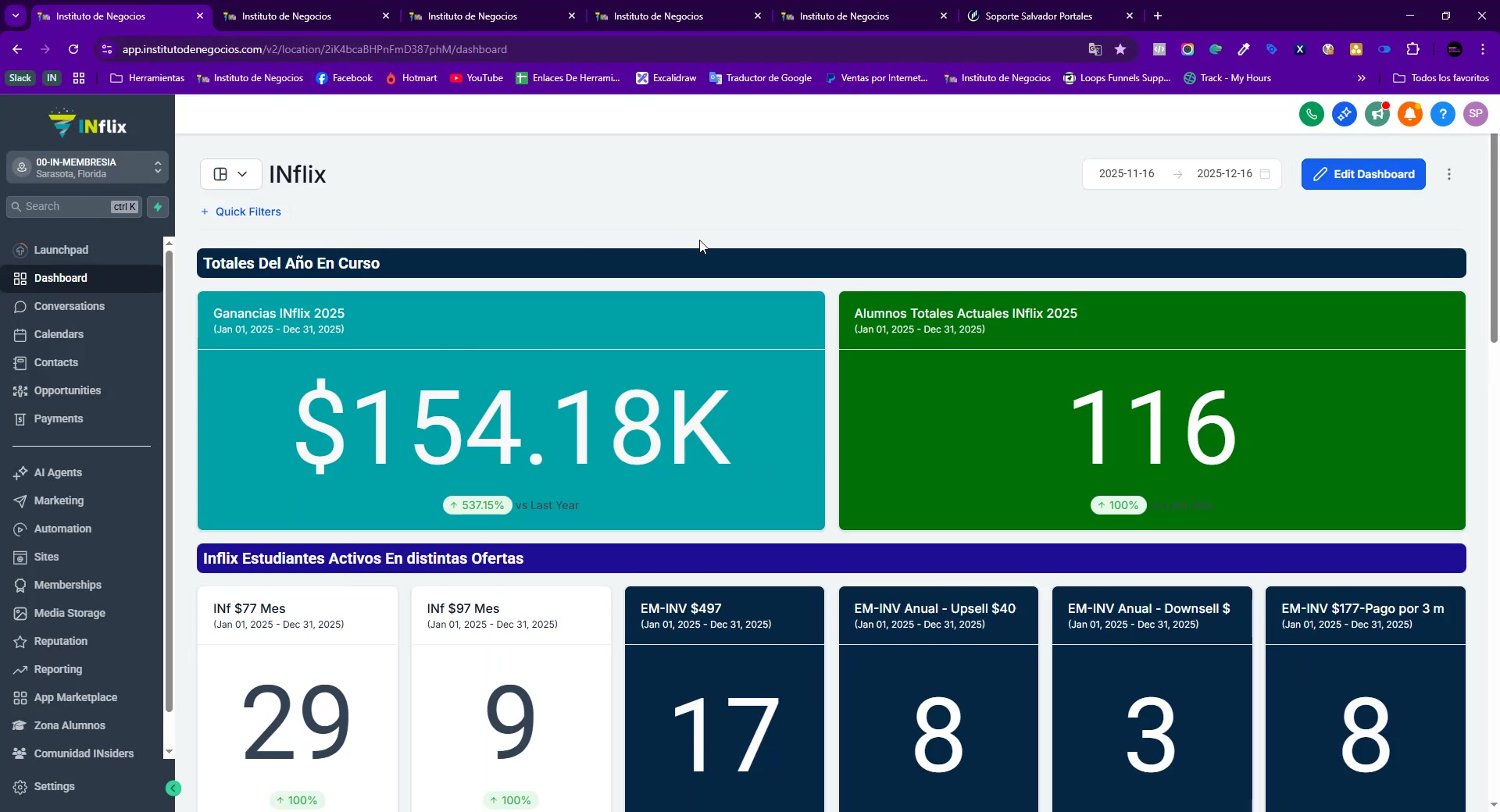Viewport: 1500px width, 812px height.
Task: Open the help question mark icon
Action: tap(1443, 114)
